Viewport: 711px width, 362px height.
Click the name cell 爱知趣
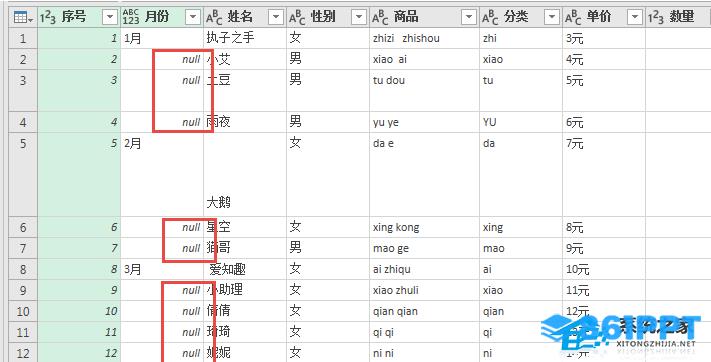coord(245,269)
